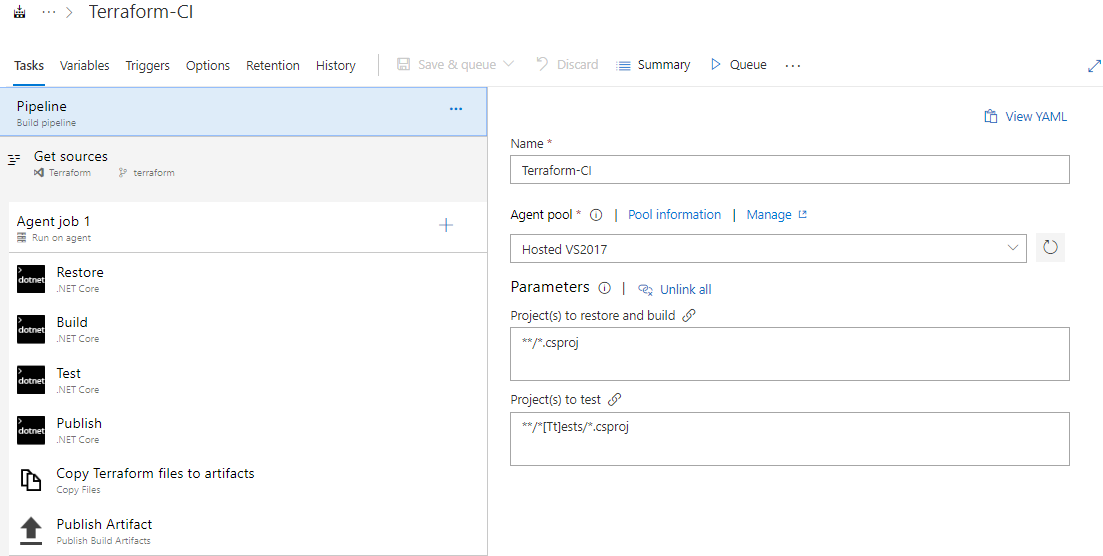The image size is (1103, 556).
Task: Click the terraform branch icon
Action: pyautogui.click(x=123, y=172)
